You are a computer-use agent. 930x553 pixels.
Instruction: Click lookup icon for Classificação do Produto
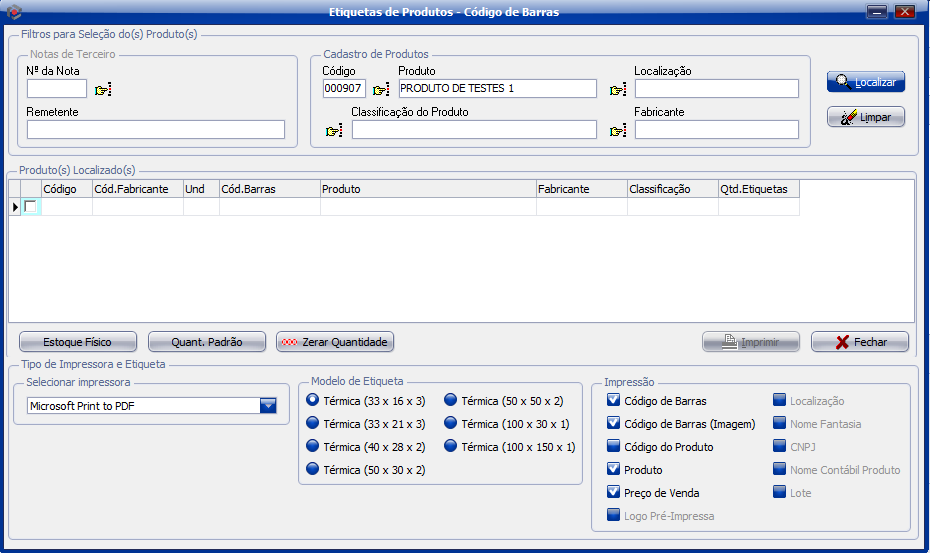pyautogui.click(x=334, y=131)
